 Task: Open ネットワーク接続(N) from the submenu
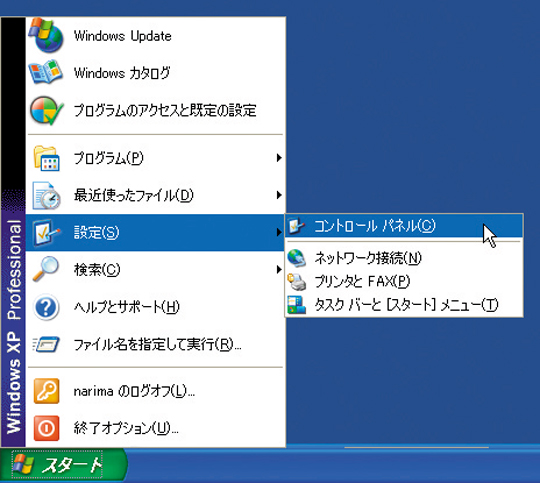[404, 258]
